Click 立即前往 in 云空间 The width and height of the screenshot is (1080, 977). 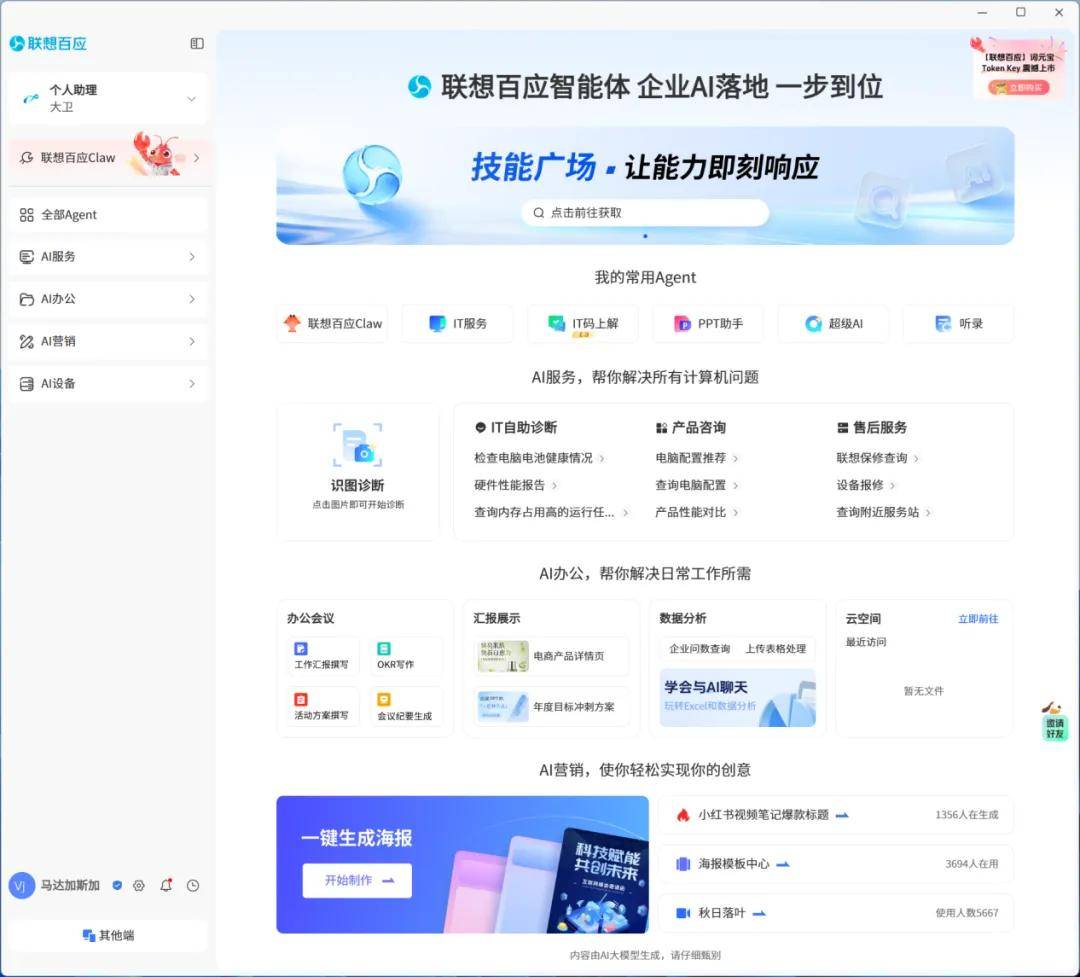978,619
